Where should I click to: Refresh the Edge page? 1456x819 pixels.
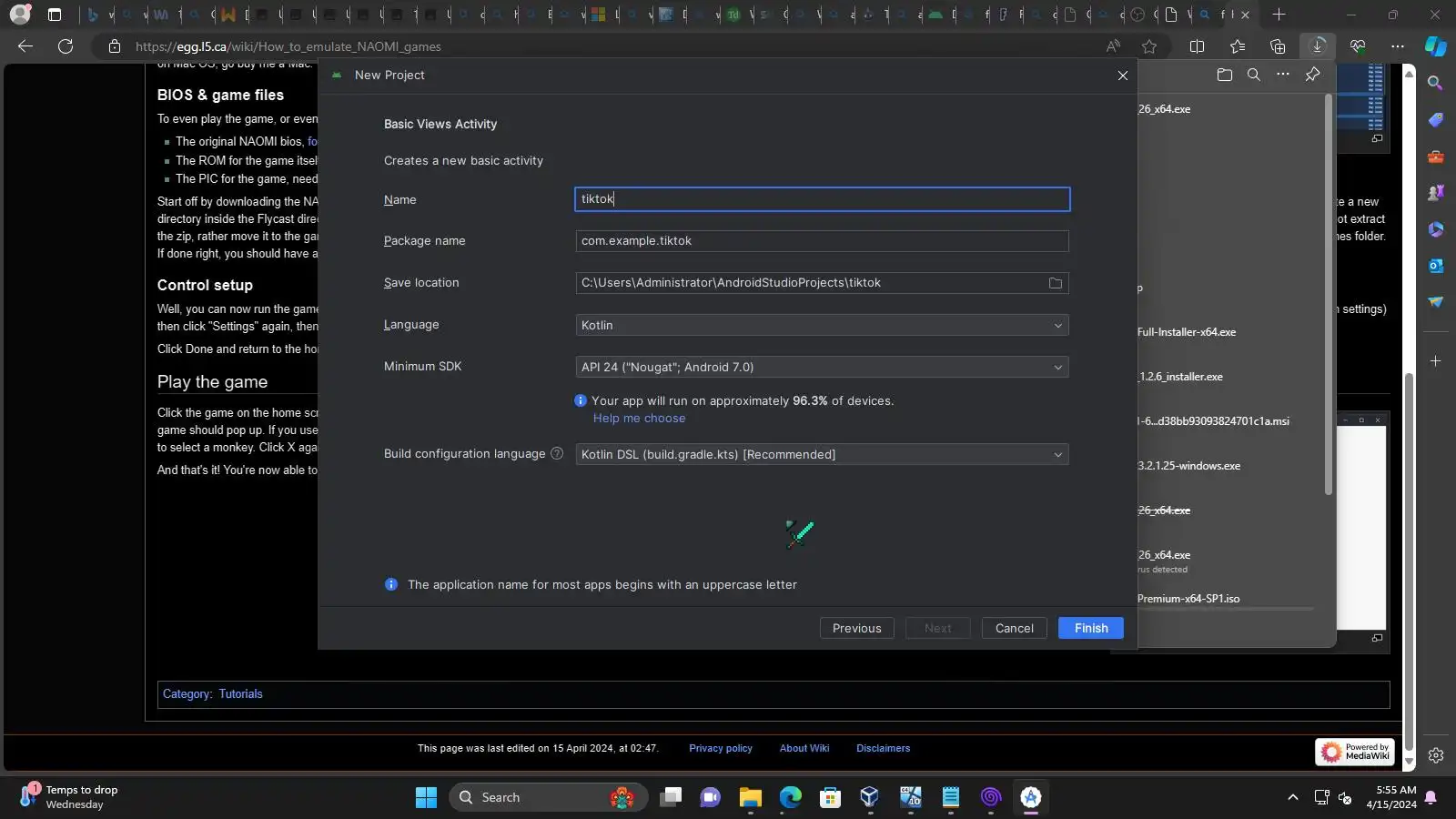pos(66,46)
